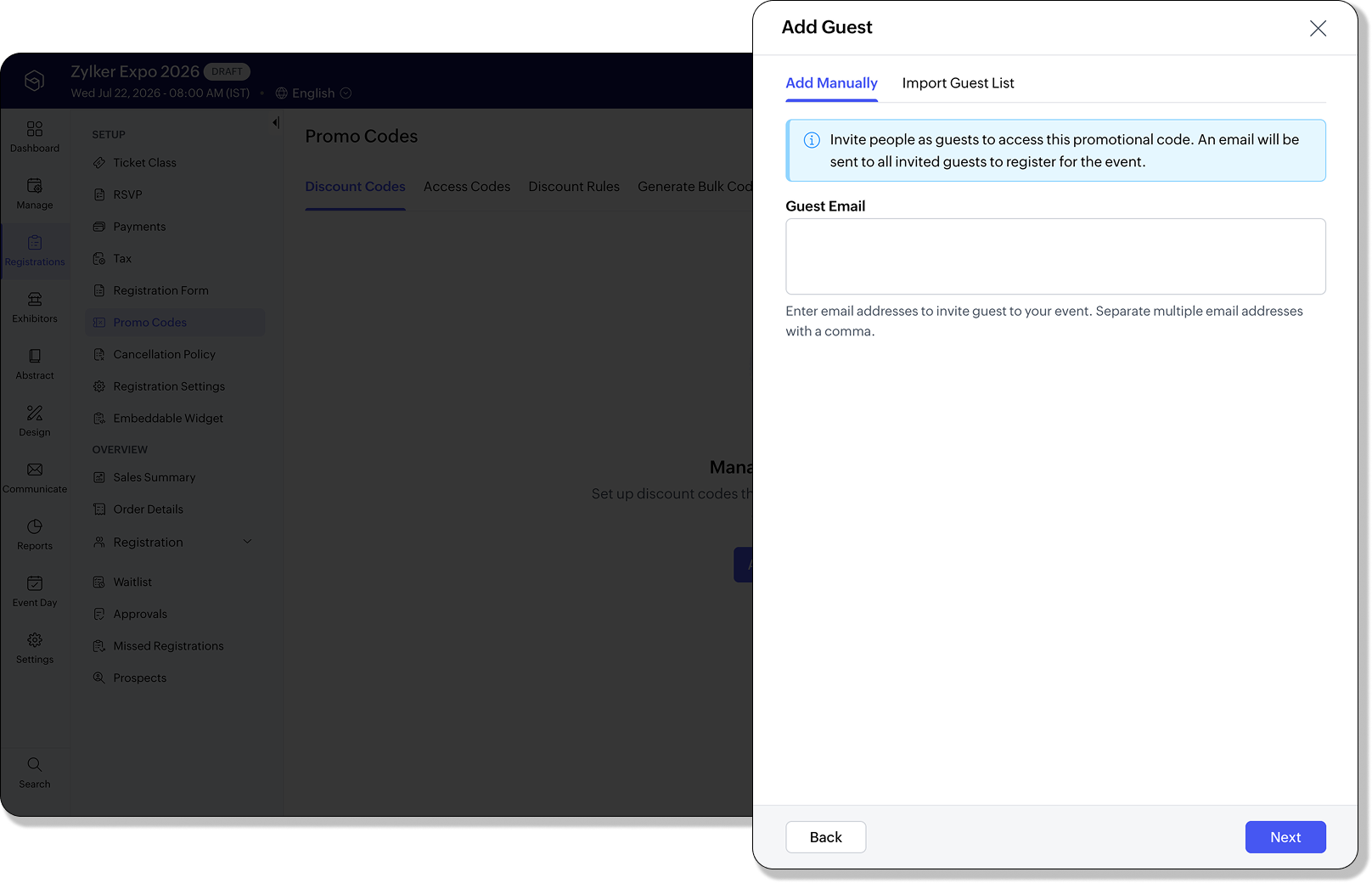Open the Exhibitors section icon
This screenshot has width=1372, height=883.
pos(35,300)
